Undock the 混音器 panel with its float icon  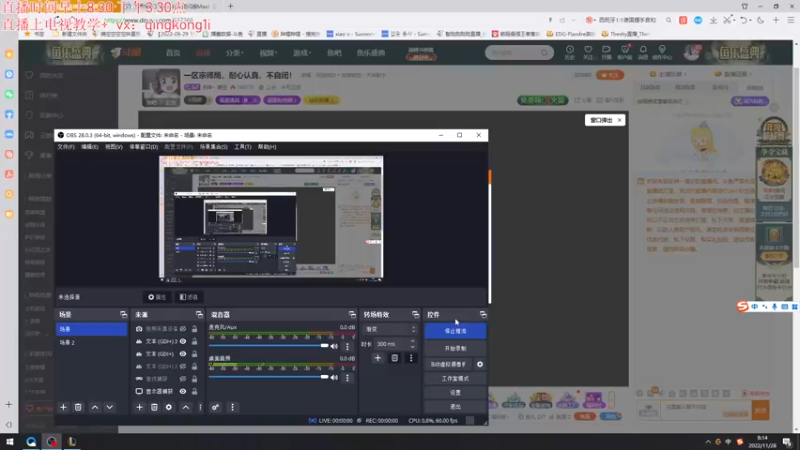[x=352, y=314]
